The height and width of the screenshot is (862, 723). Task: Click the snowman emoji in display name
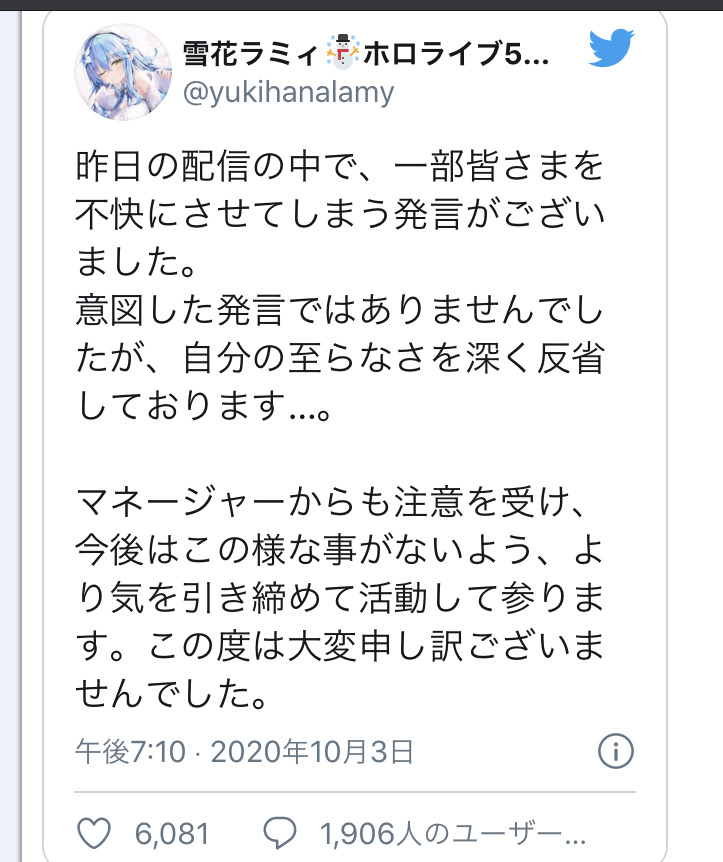click(343, 52)
